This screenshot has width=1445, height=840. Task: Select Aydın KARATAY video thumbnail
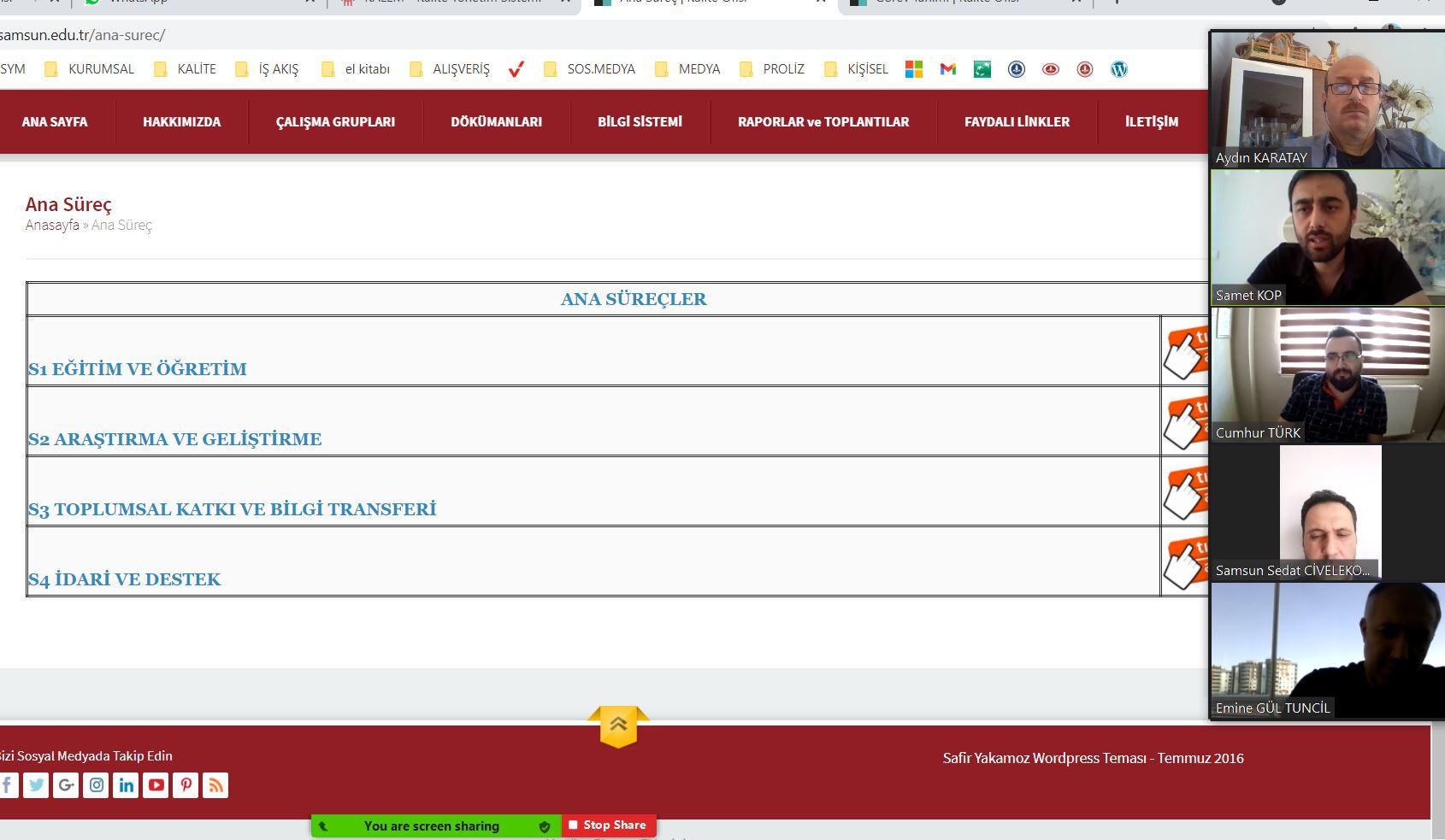point(1327,100)
